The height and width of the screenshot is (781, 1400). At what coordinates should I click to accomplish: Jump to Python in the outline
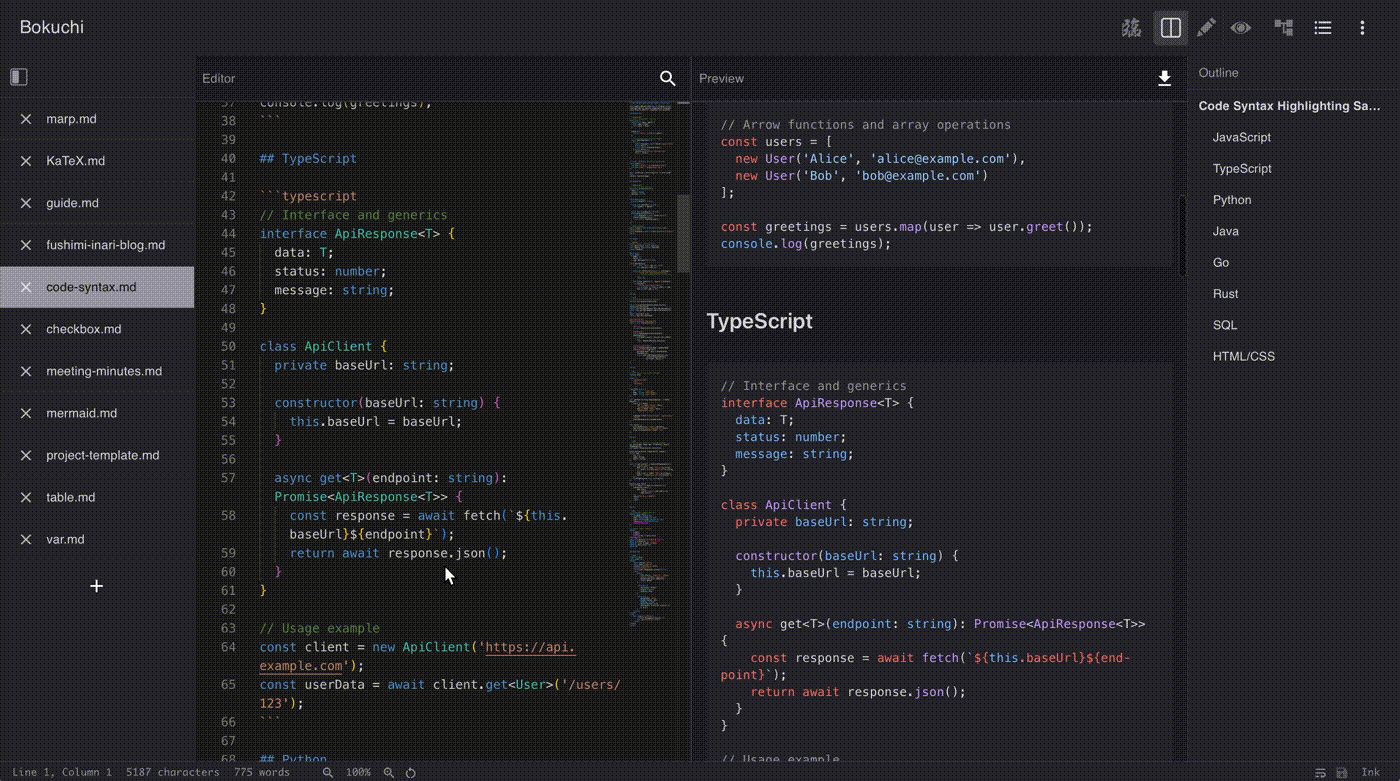(1232, 200)
